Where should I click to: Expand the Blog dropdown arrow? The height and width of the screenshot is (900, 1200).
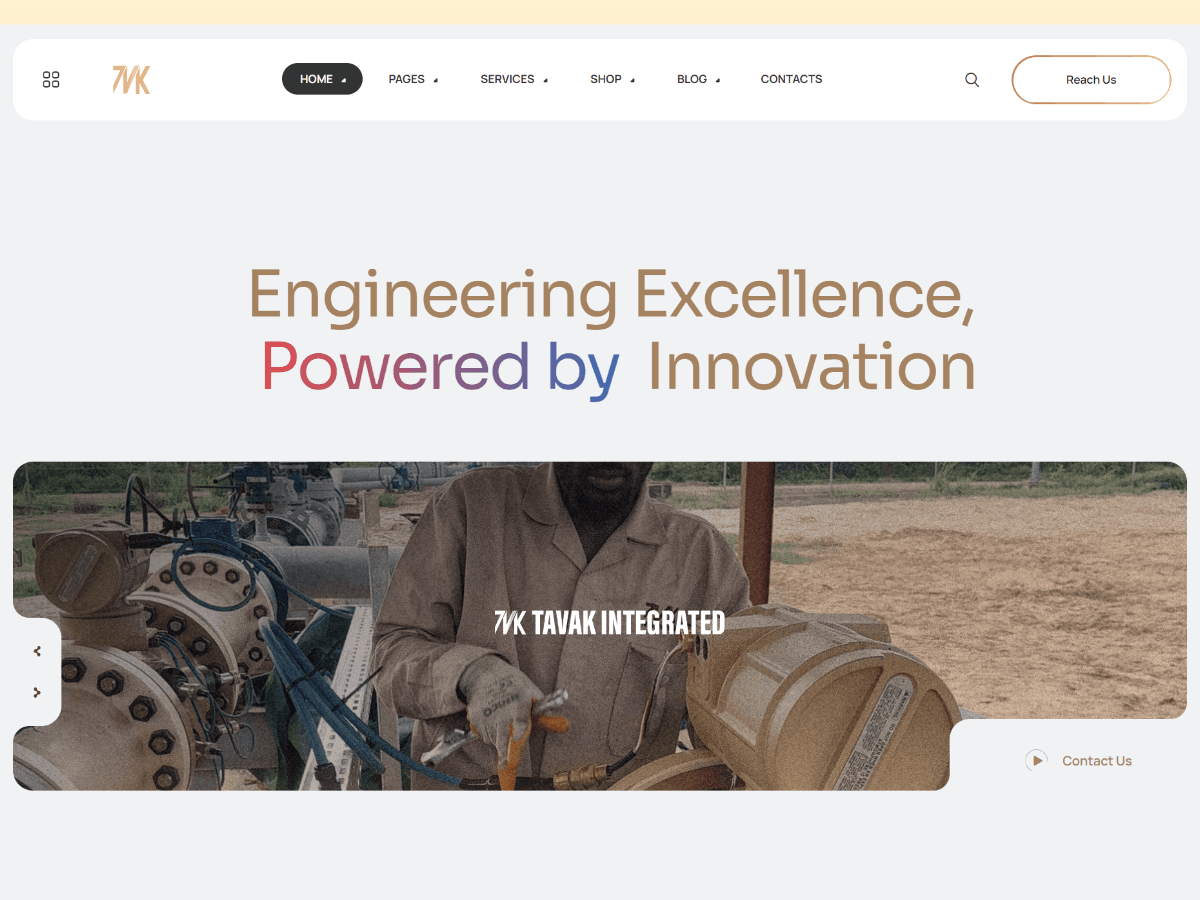(x=718, y=80)
